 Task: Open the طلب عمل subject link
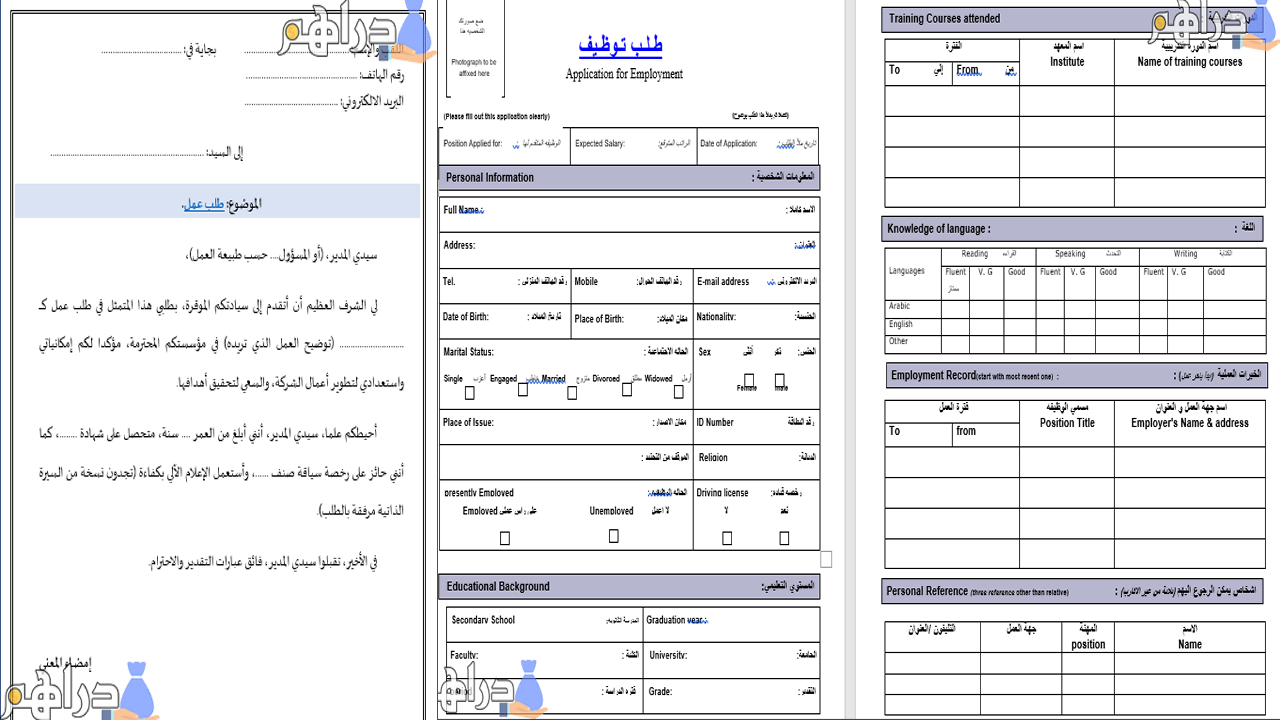click(204, 204)
